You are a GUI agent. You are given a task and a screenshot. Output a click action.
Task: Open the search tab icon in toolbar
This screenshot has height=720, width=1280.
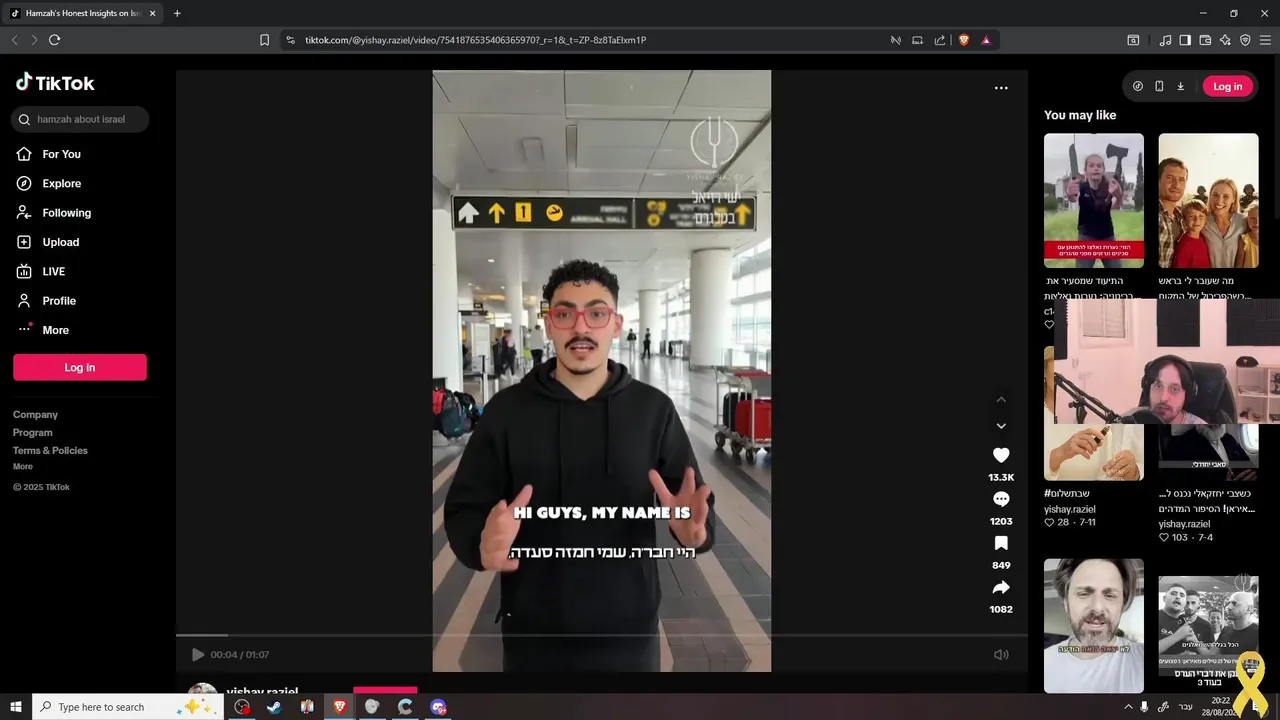(1133, 40)
